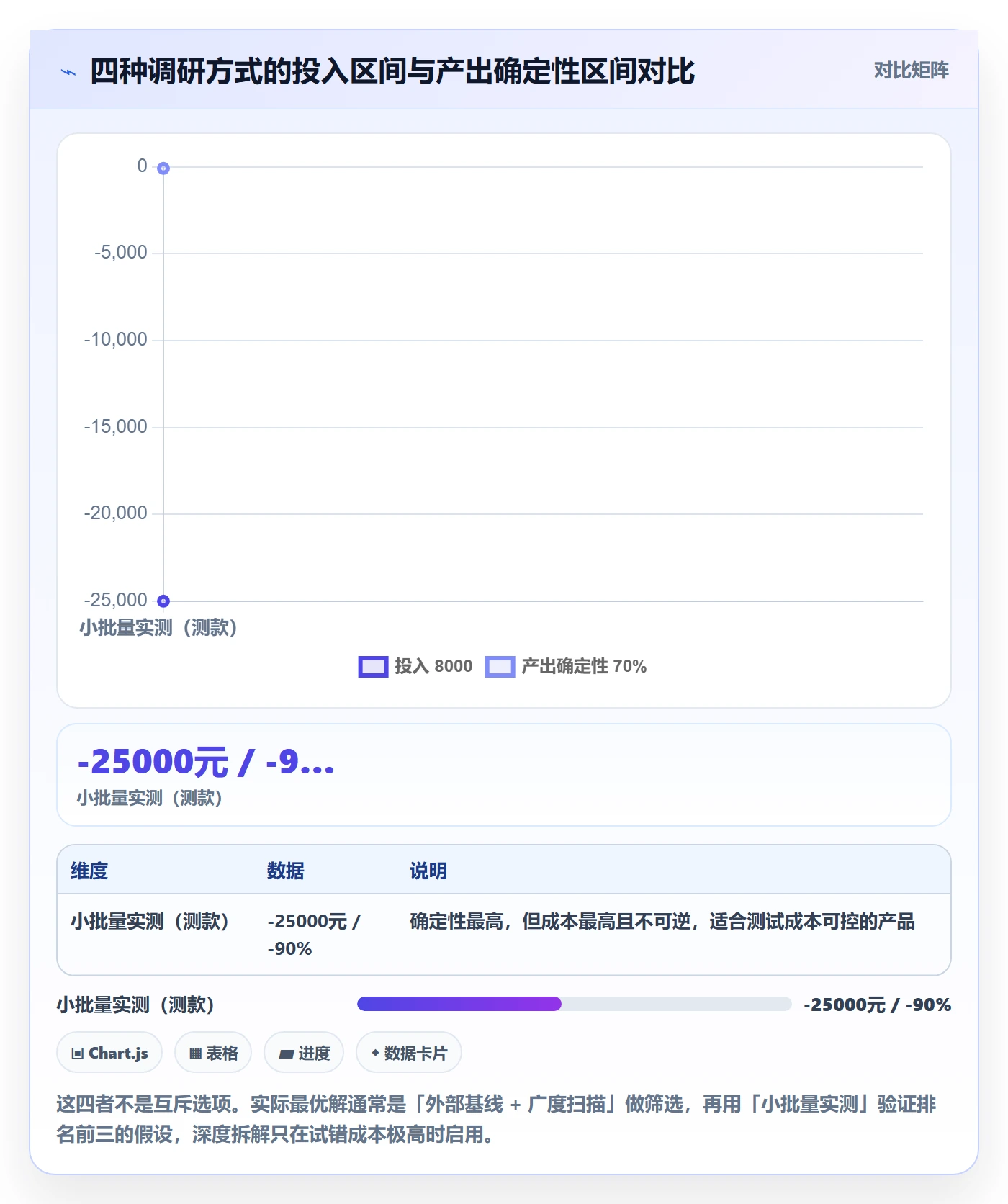Click the -10,000 y-axis tick label
Screen dimensions: 1008x1204
(115, 339)
